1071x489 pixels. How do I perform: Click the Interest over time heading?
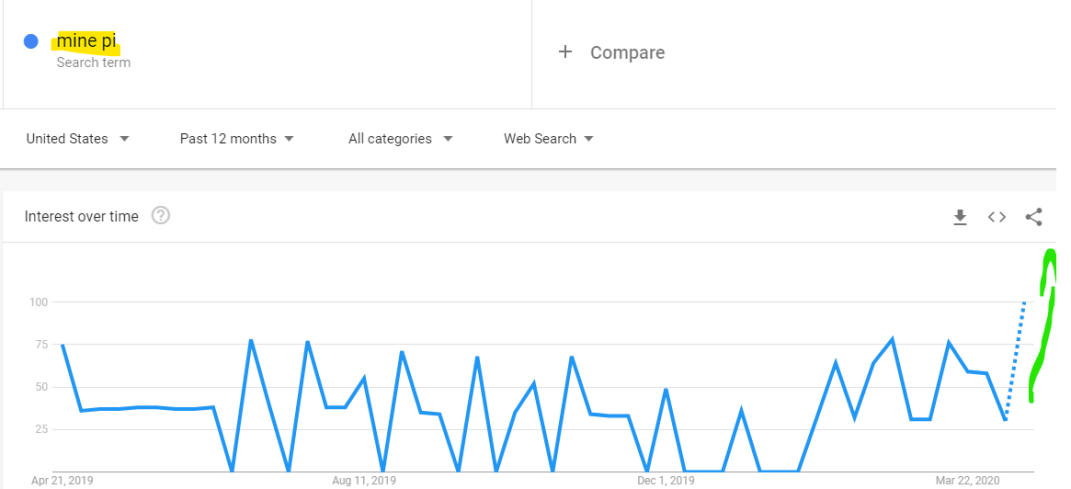point(81,217)
